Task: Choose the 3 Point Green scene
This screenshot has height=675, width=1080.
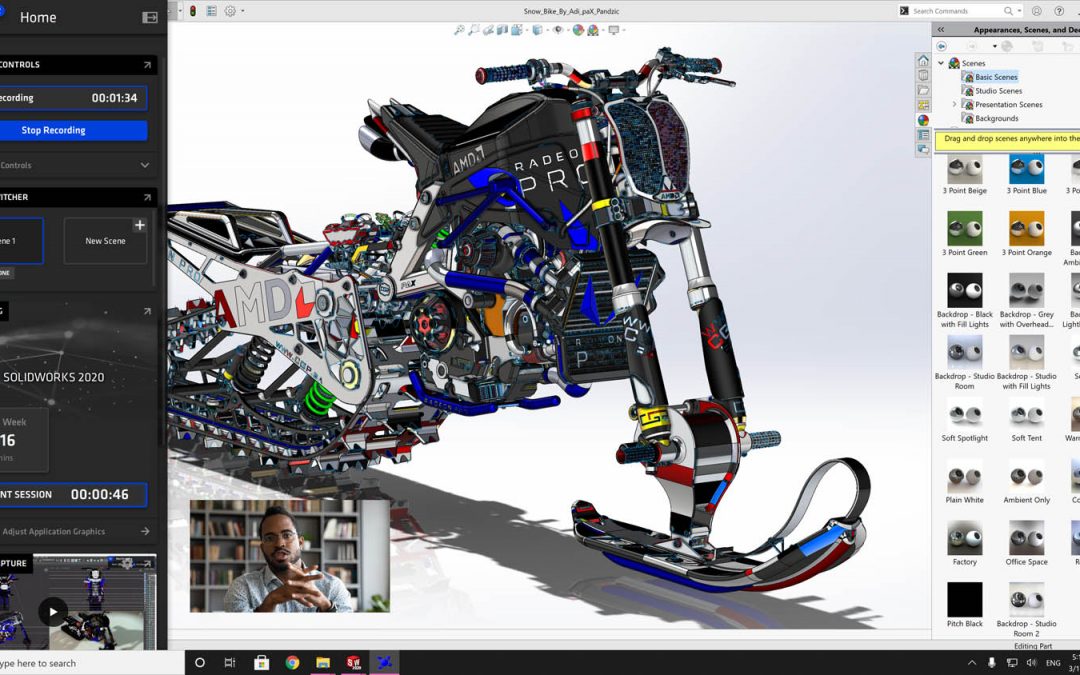Action: click(x=964, y=234)
